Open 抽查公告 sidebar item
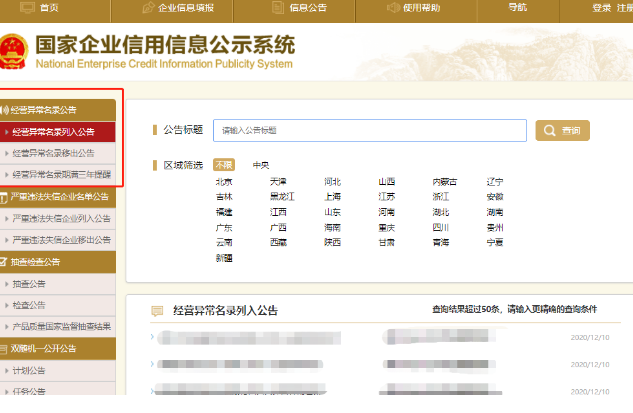 [x=58, y=284]
